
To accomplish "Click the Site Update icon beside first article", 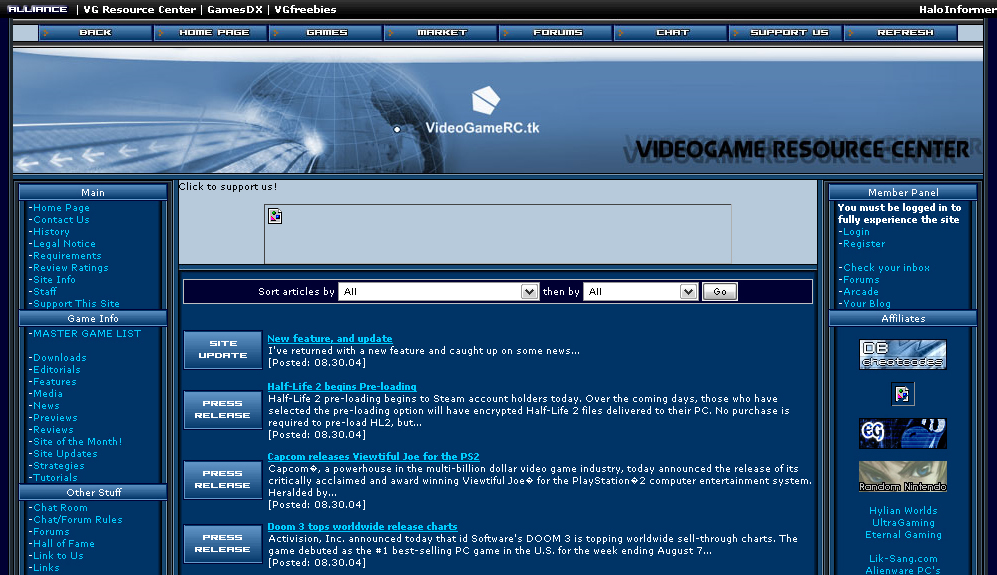I will [x=222, y=350].
